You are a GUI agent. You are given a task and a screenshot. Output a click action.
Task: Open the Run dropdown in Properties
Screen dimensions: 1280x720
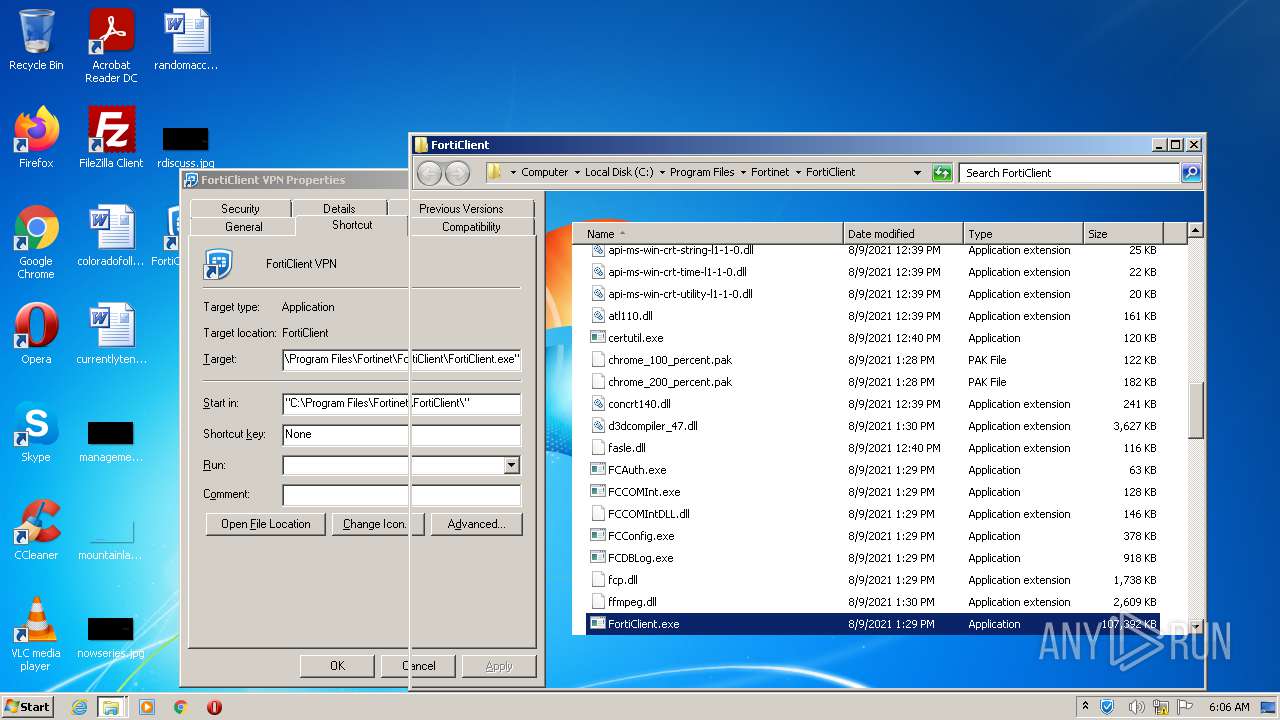(511, 465)
